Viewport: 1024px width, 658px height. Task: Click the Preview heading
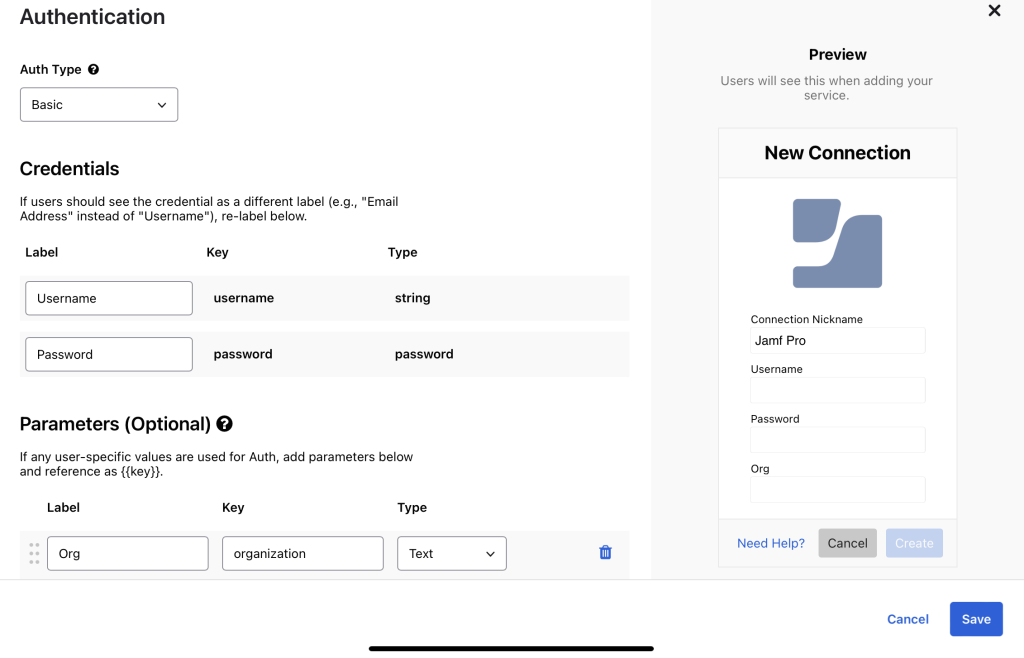pos(837,55)
